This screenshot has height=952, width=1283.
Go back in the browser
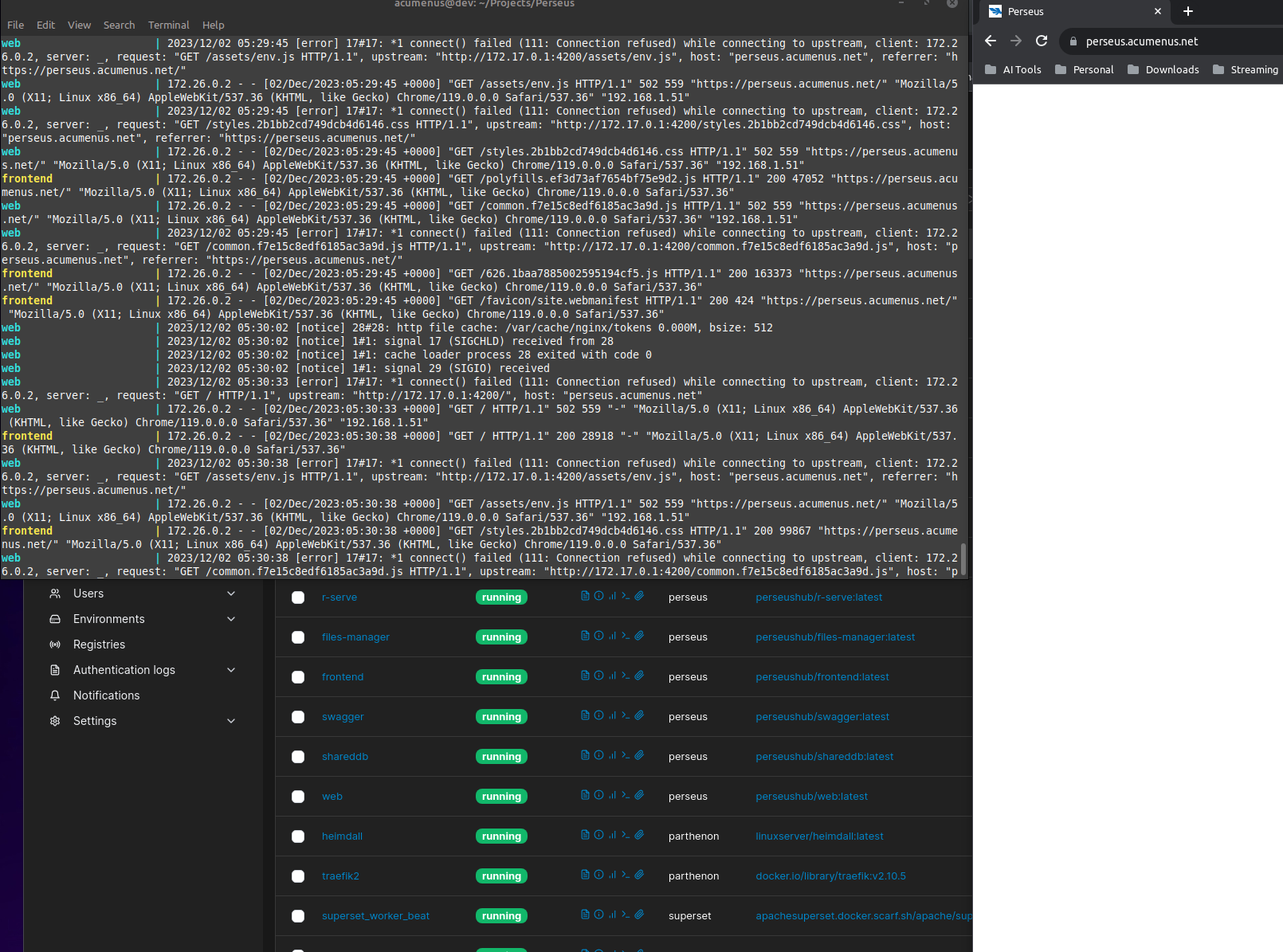coord(991,41)
